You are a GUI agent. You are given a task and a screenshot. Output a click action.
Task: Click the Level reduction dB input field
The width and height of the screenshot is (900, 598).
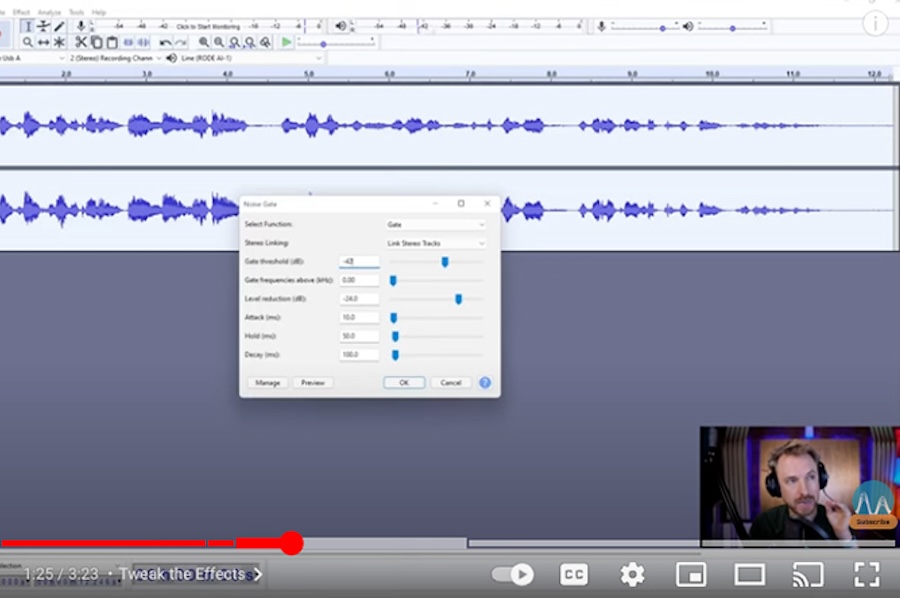[x=359, y=299]
